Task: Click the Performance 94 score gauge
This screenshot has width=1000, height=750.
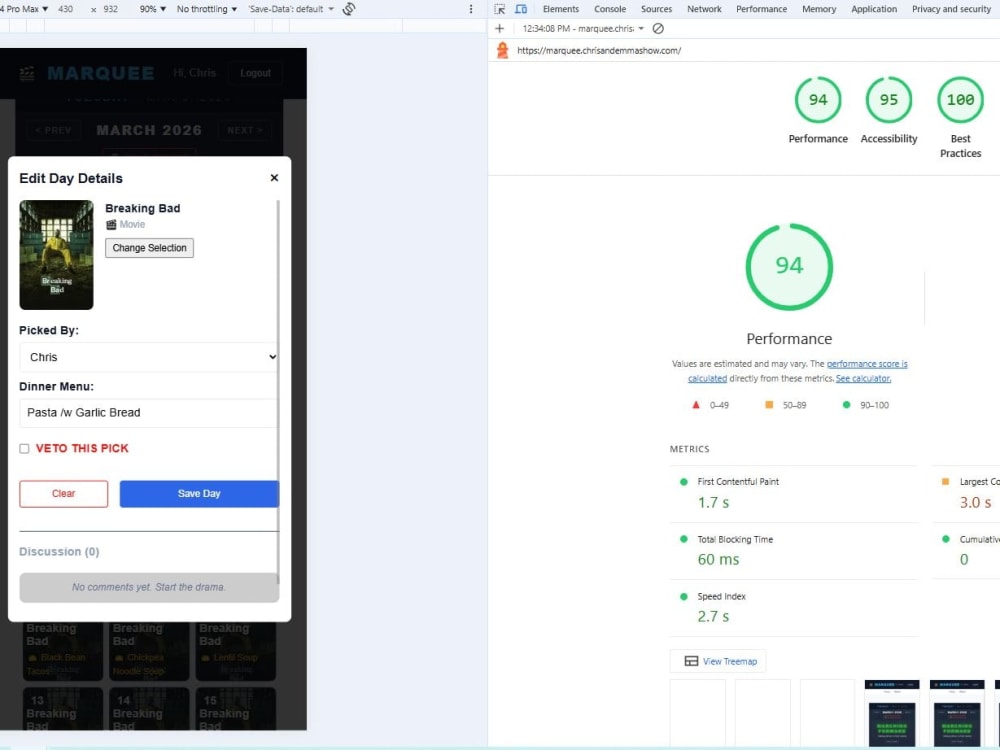Action: tap(818, 100)
